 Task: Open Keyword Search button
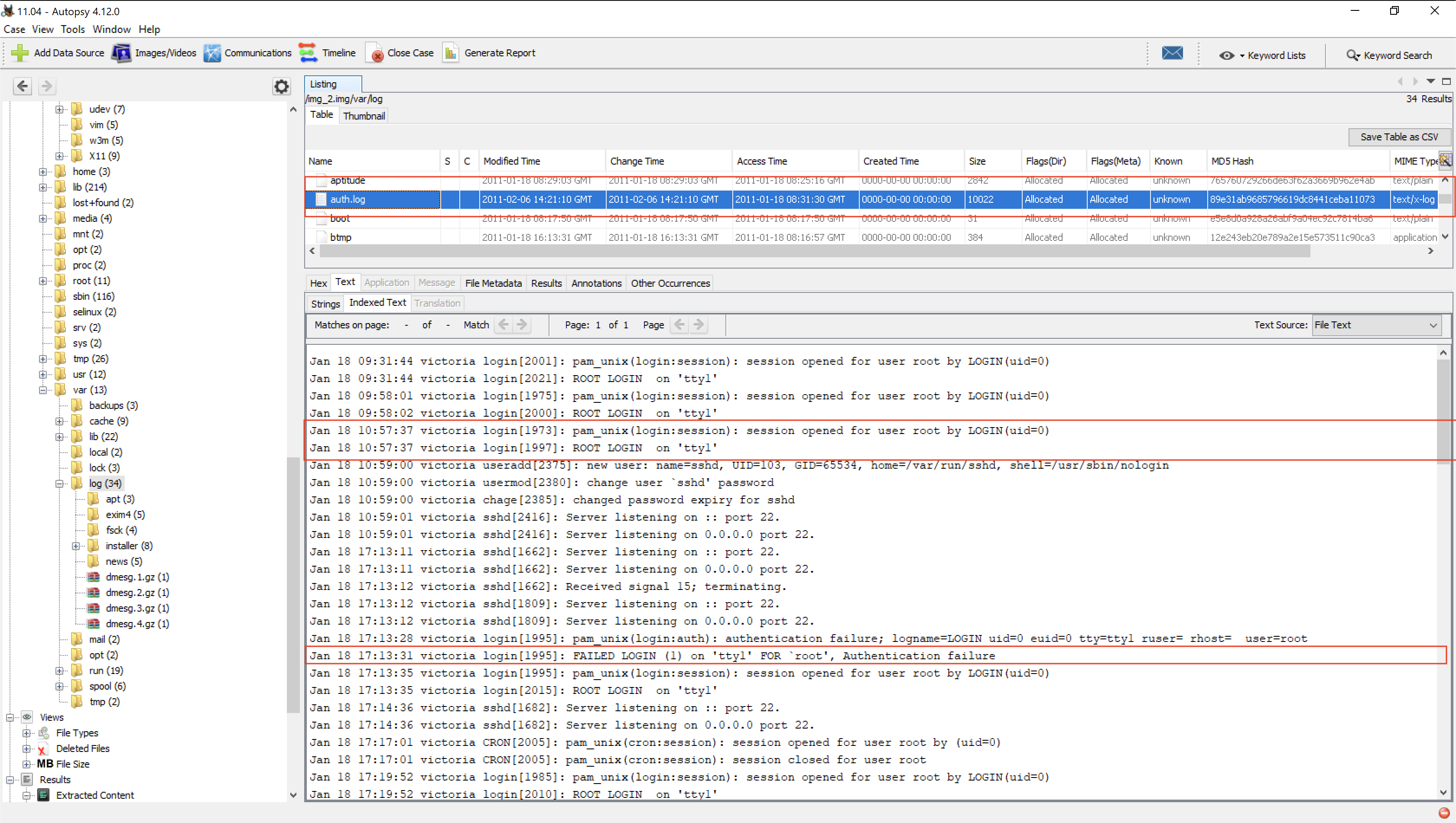tap(1389, 55)
